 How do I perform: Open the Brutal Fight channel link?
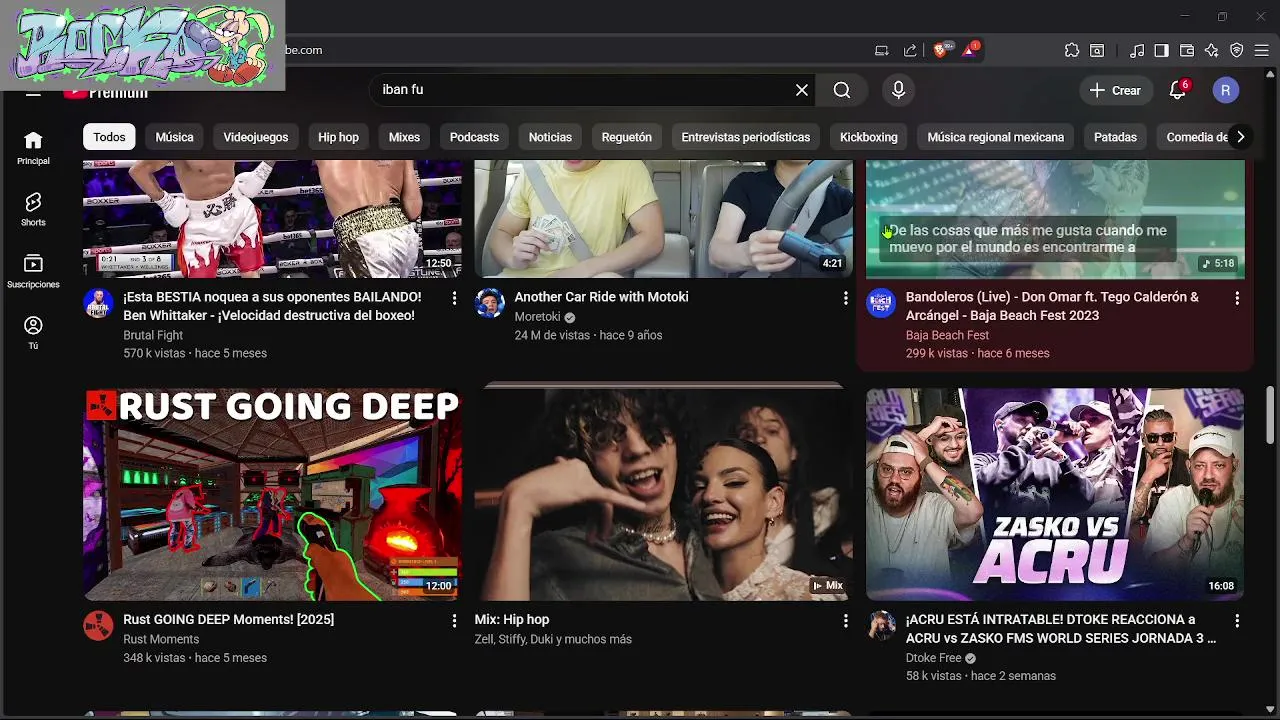[153, 335]
